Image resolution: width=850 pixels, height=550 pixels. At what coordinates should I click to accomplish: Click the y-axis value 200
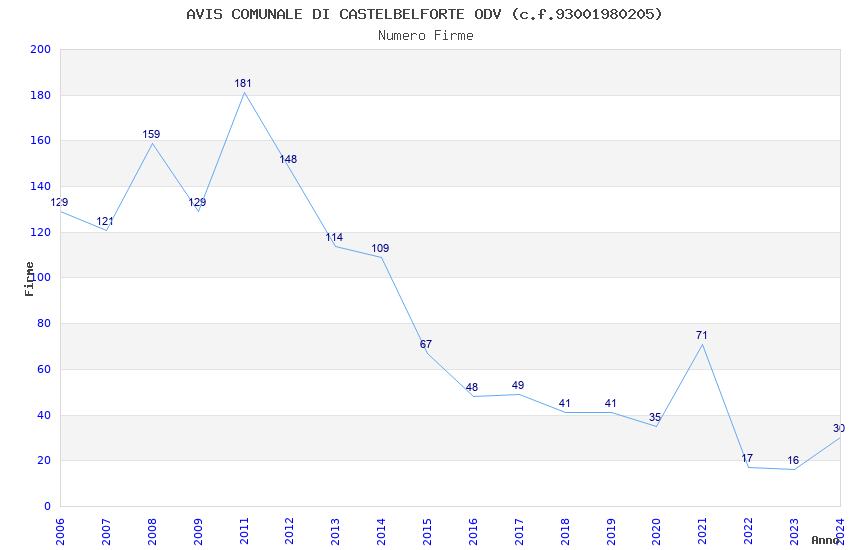coord(41,49)
